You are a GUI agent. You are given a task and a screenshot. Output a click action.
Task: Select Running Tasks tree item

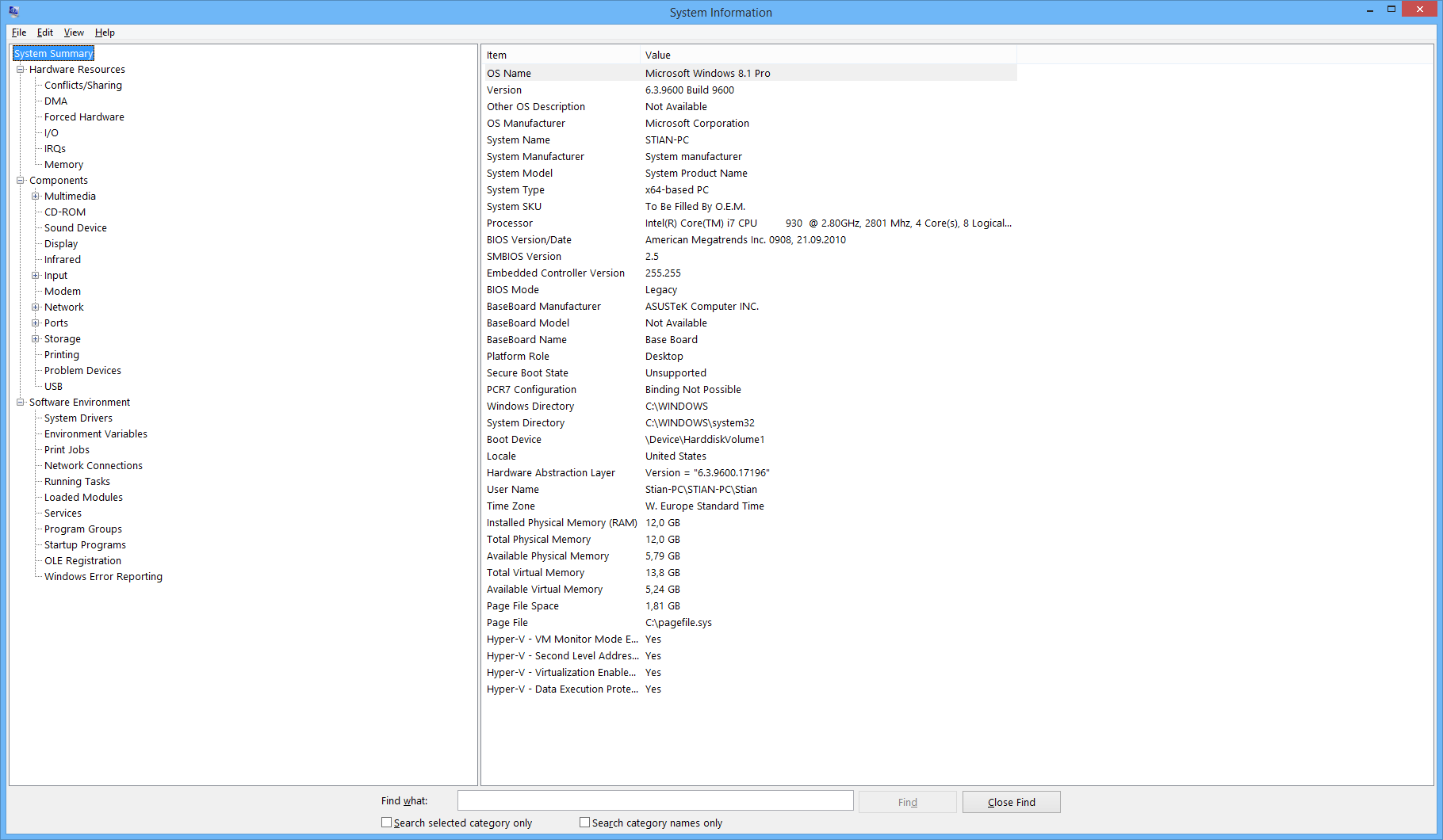coord(77,482)
